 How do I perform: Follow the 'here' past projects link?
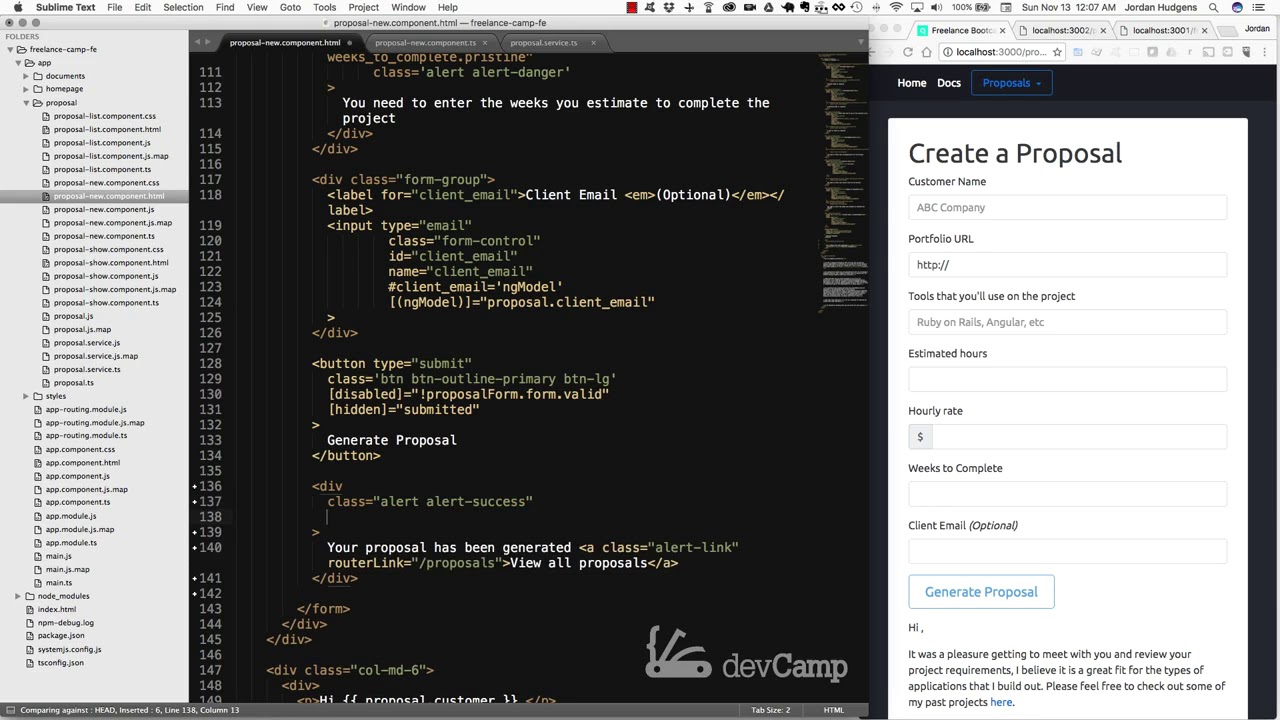tap(1001, 702)
